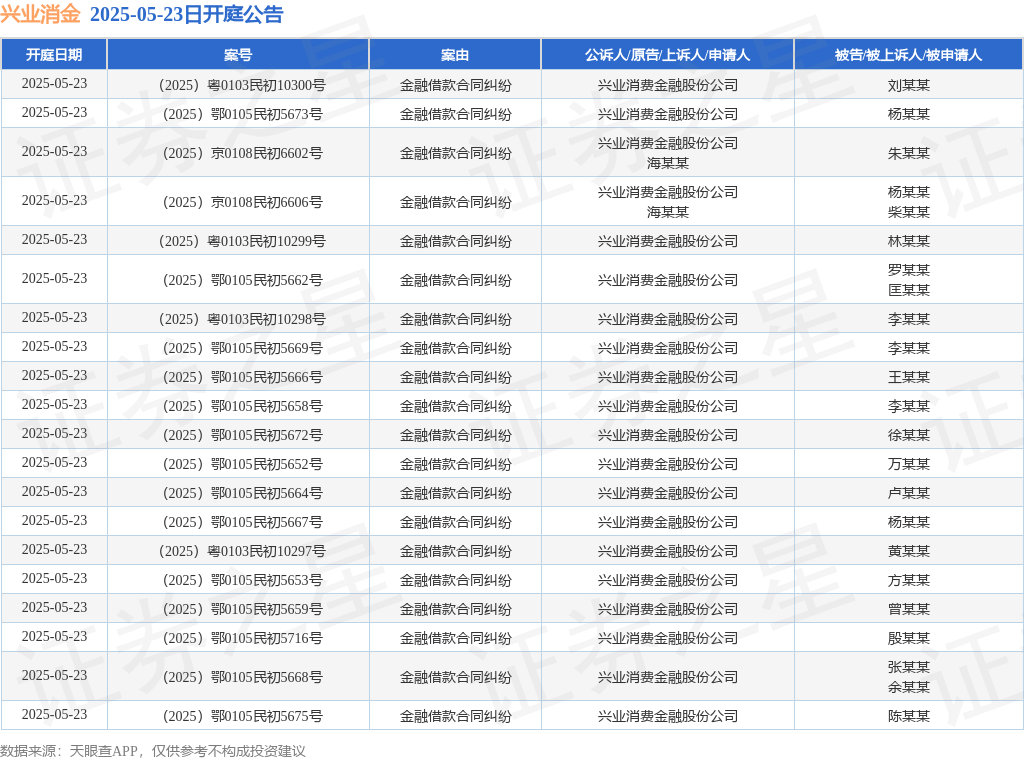
Task: Click case number 鄂0105民初5667号
Action: pyautogui.click(x=242, y=522)
